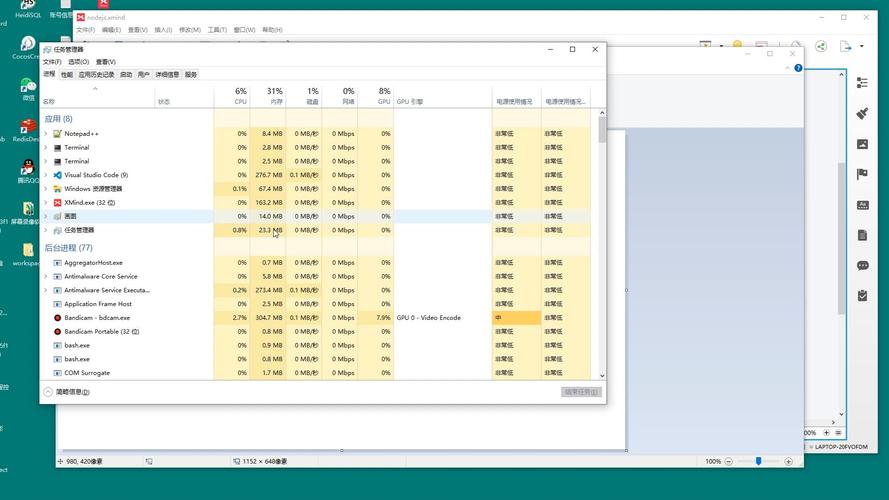Viewport: 889px width, 500px height.
Task: Switch to the 应用历史记录 tab
Action: (x=96, y=75)
